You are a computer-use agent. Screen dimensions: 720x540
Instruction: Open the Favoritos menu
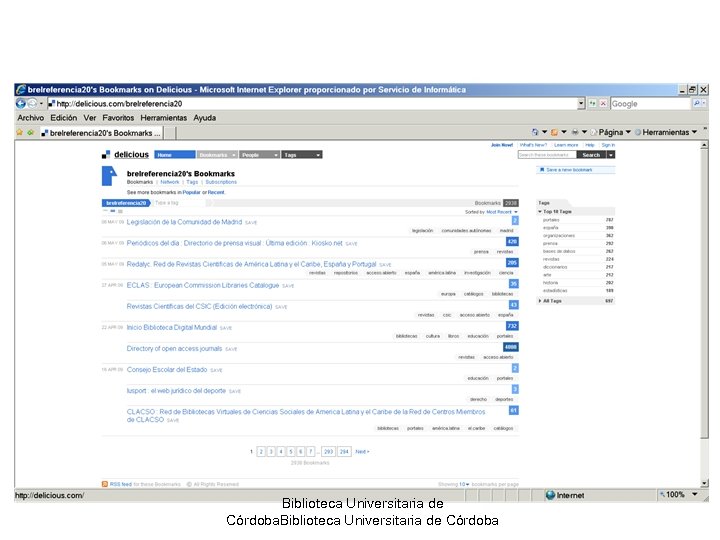pyautogui.click(x=118, y=118)
